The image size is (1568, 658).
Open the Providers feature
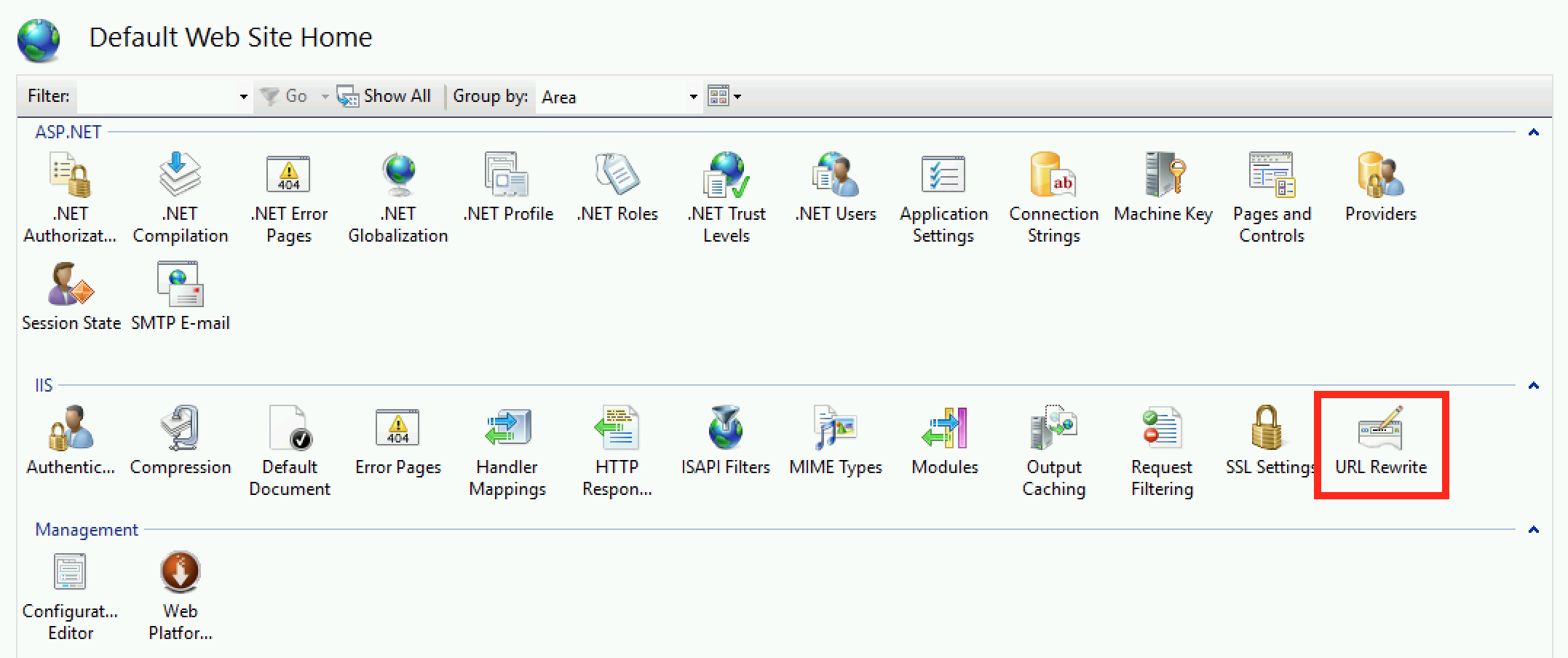click(1381, 186)
